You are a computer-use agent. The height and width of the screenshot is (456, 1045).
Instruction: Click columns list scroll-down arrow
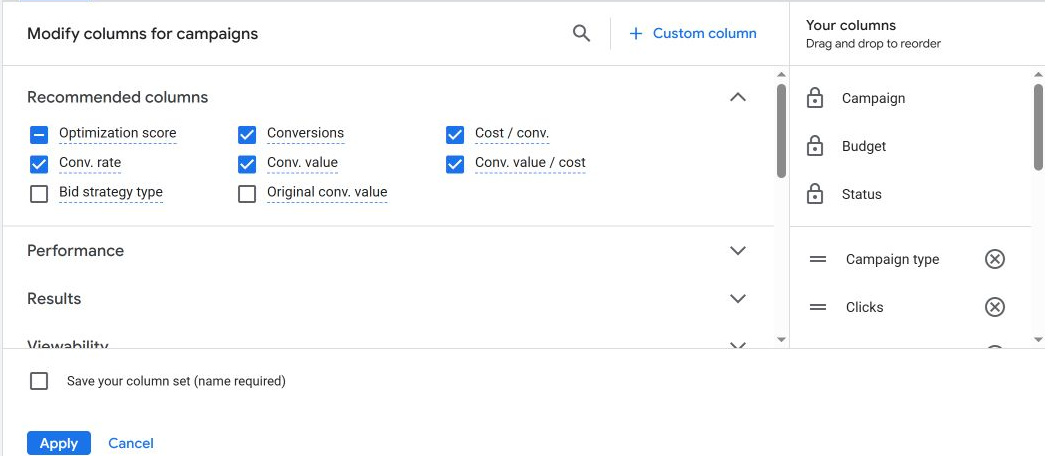(782, 340)
